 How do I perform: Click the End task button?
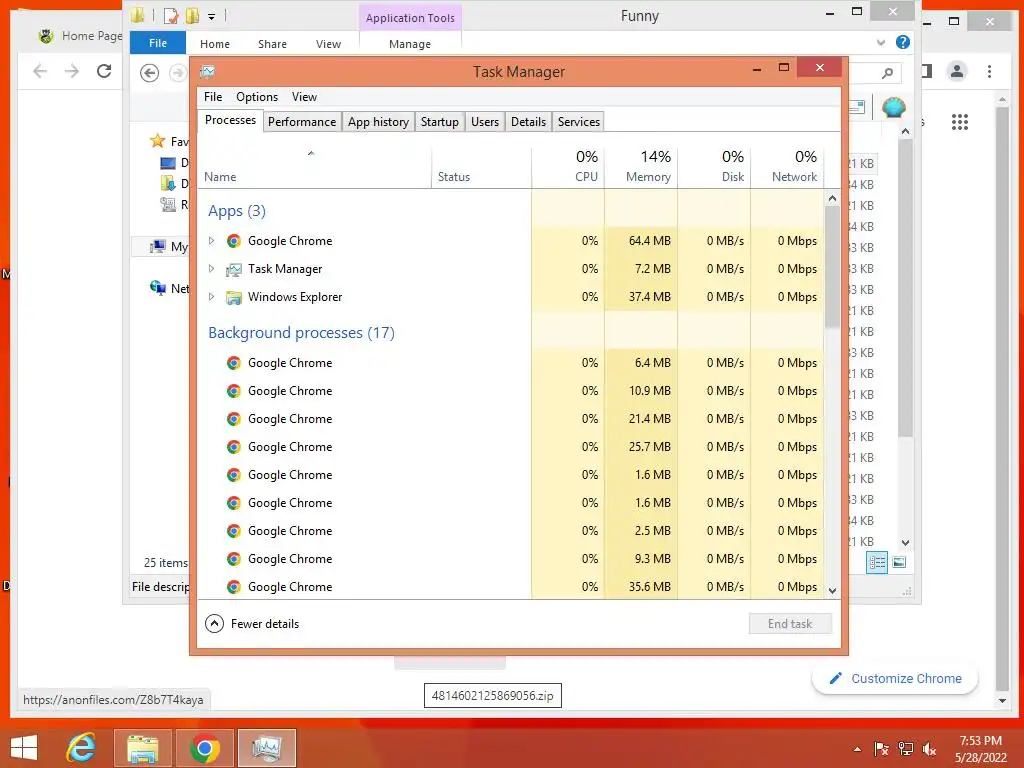click(x=790, y=624)
